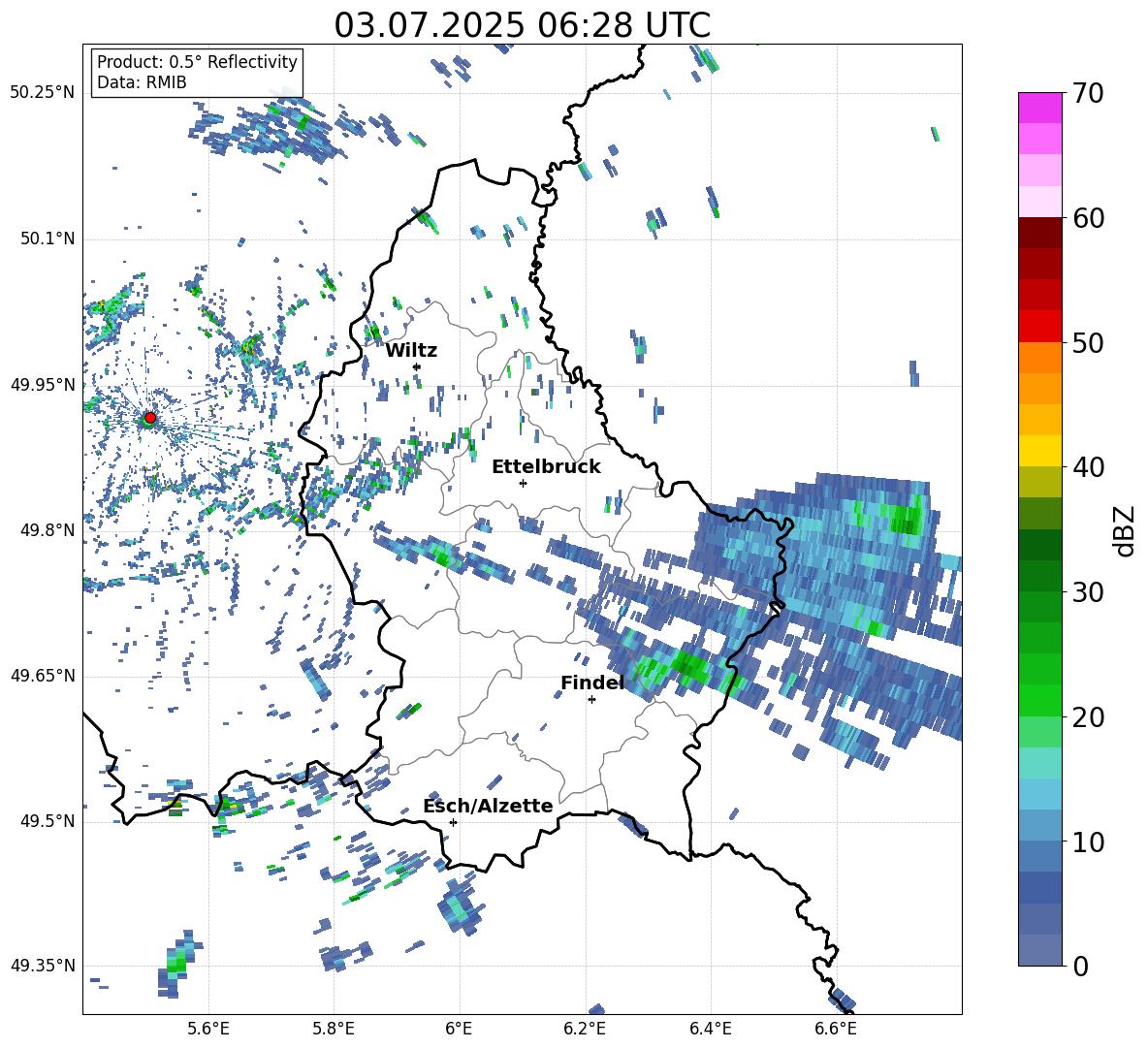Click the orange 50 dBZ colorbar band
The image size is (1148, 1048).
(x=1039, y=357)
